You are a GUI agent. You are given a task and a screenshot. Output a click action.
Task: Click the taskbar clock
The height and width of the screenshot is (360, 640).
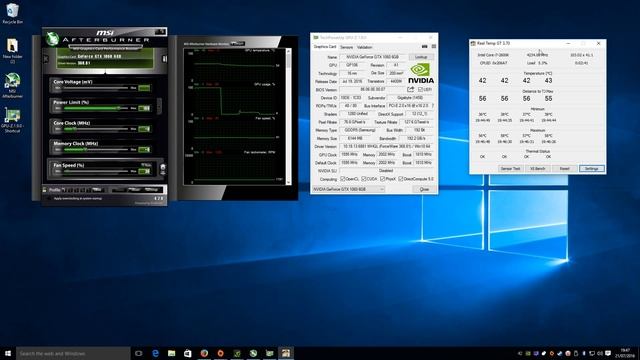[x=625, y=353]
